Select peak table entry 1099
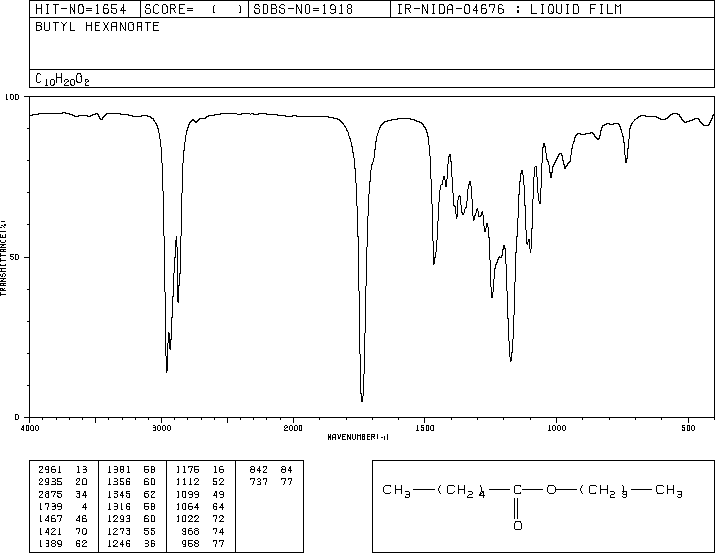715x553 pixels. coord(187,494)
